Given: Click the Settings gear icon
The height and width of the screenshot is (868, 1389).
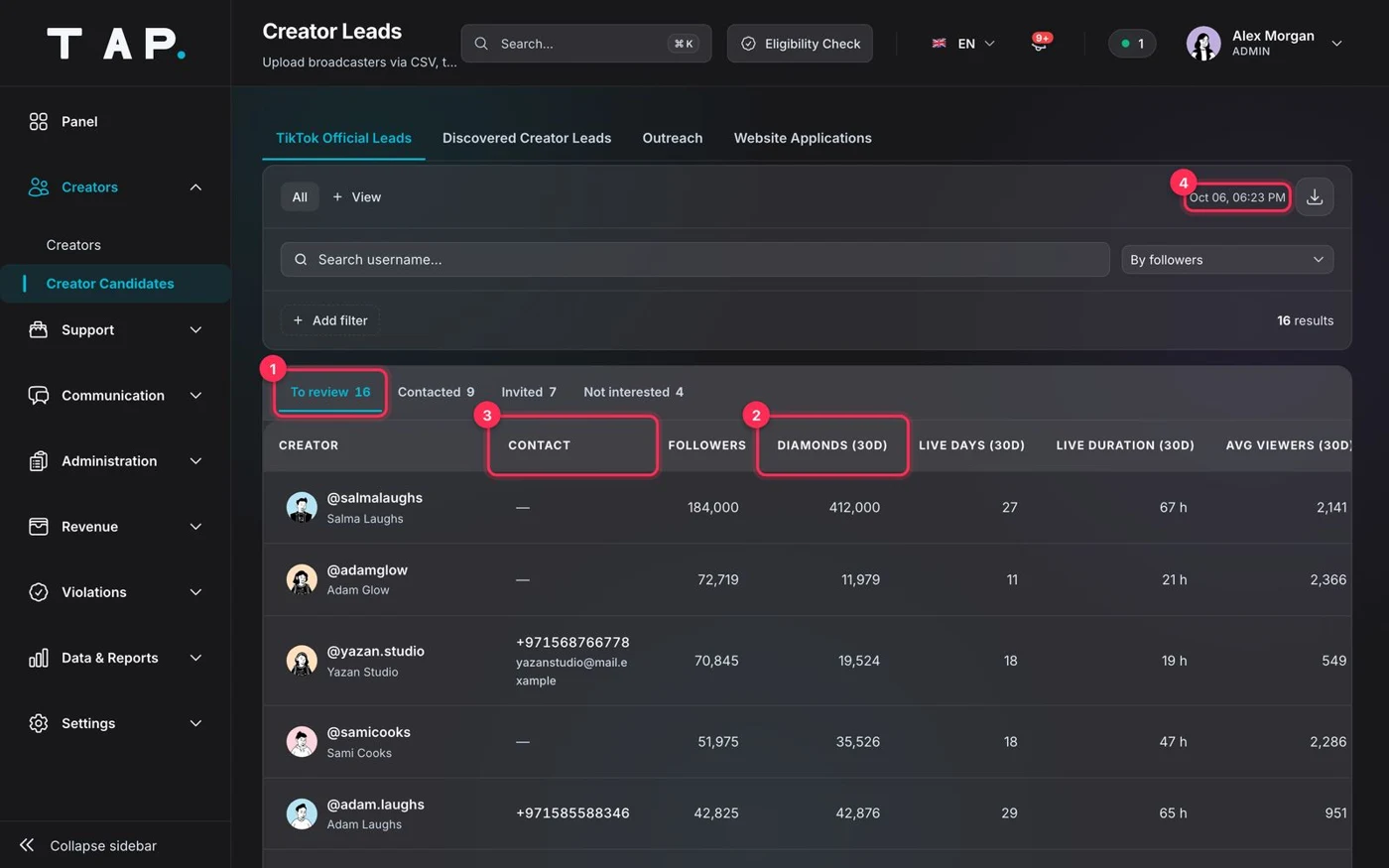Looking at the screenshot, I should [39, 722].
